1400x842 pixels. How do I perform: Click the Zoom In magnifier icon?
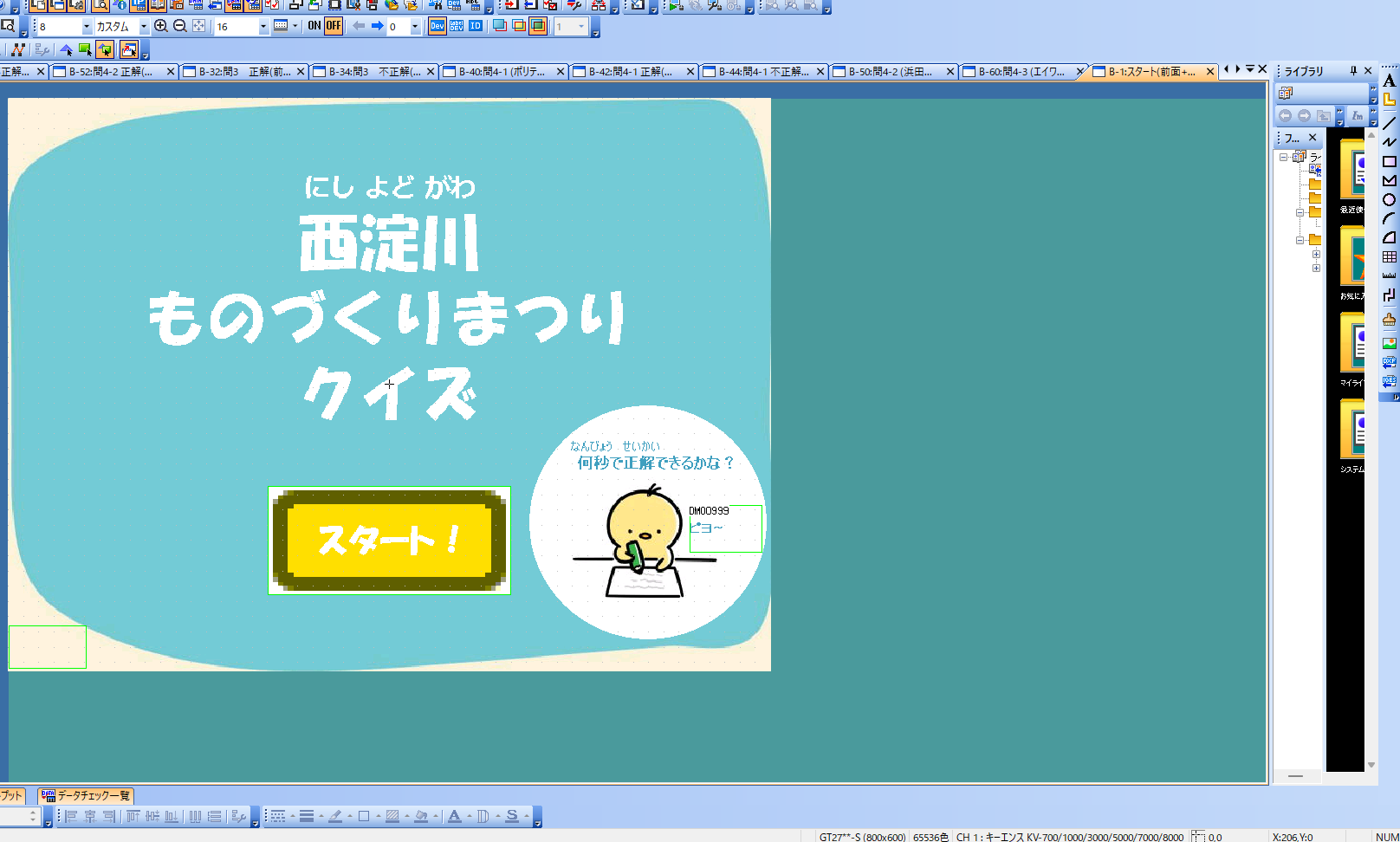(x=160, y=26)
